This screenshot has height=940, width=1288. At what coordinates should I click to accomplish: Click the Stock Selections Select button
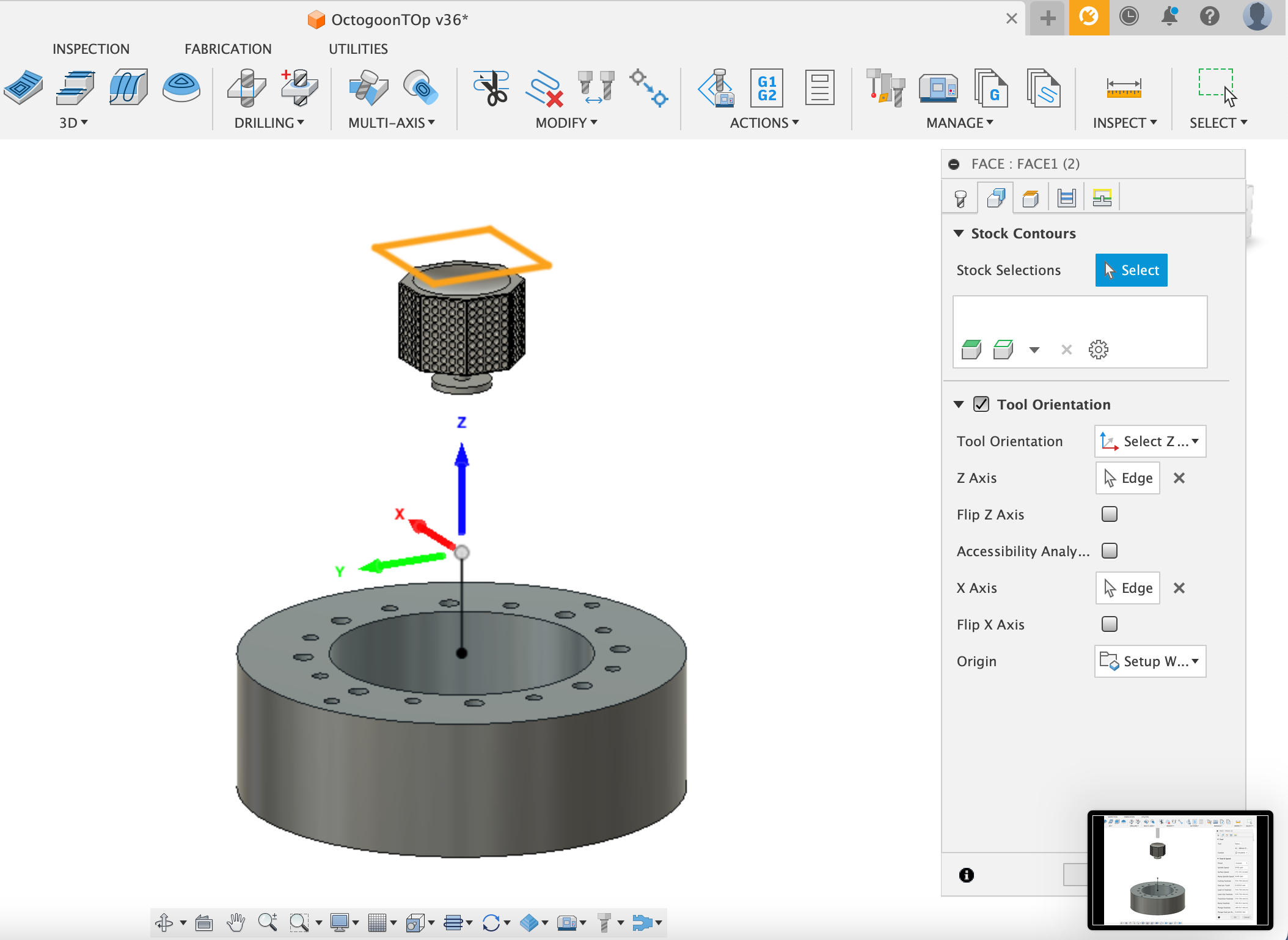coord(1131,270)
